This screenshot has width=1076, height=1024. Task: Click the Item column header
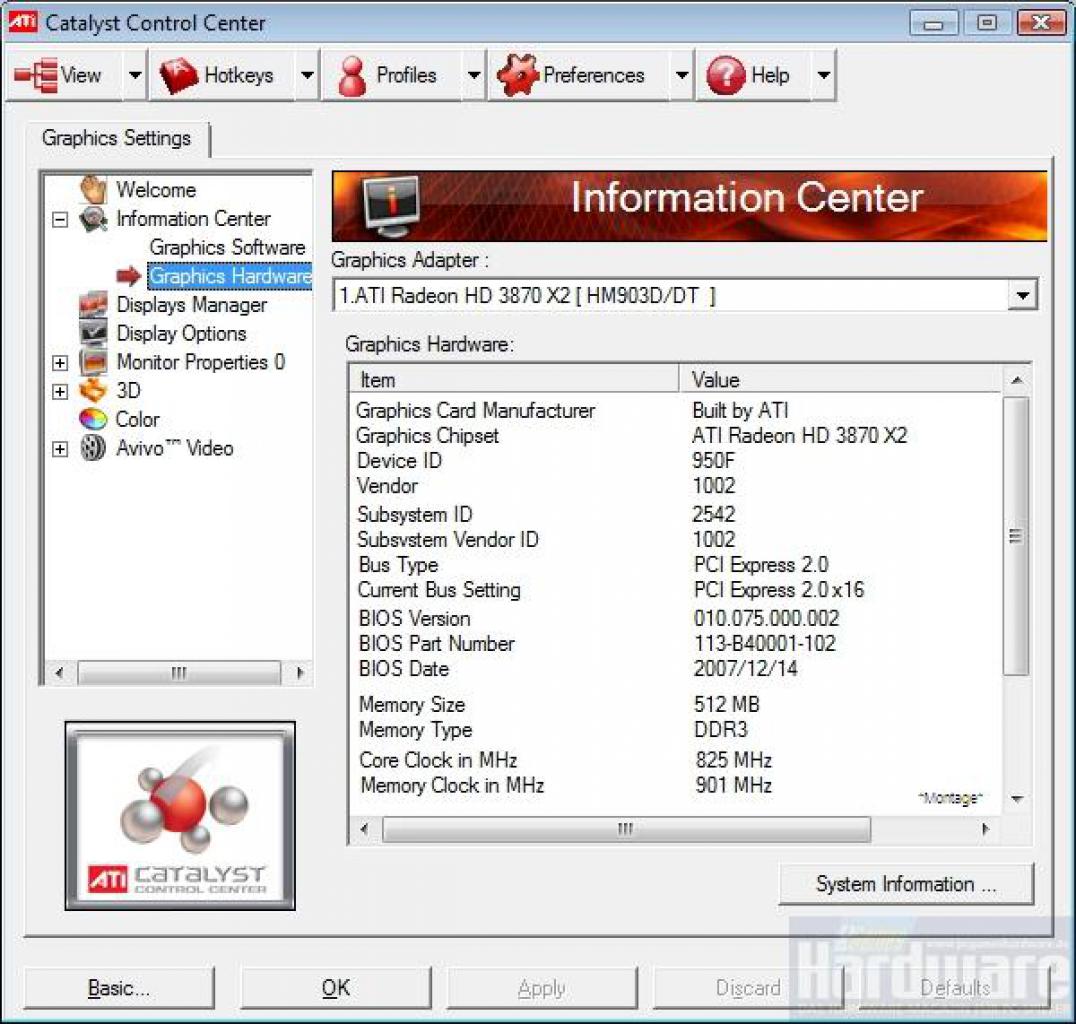tap(514, 380)
